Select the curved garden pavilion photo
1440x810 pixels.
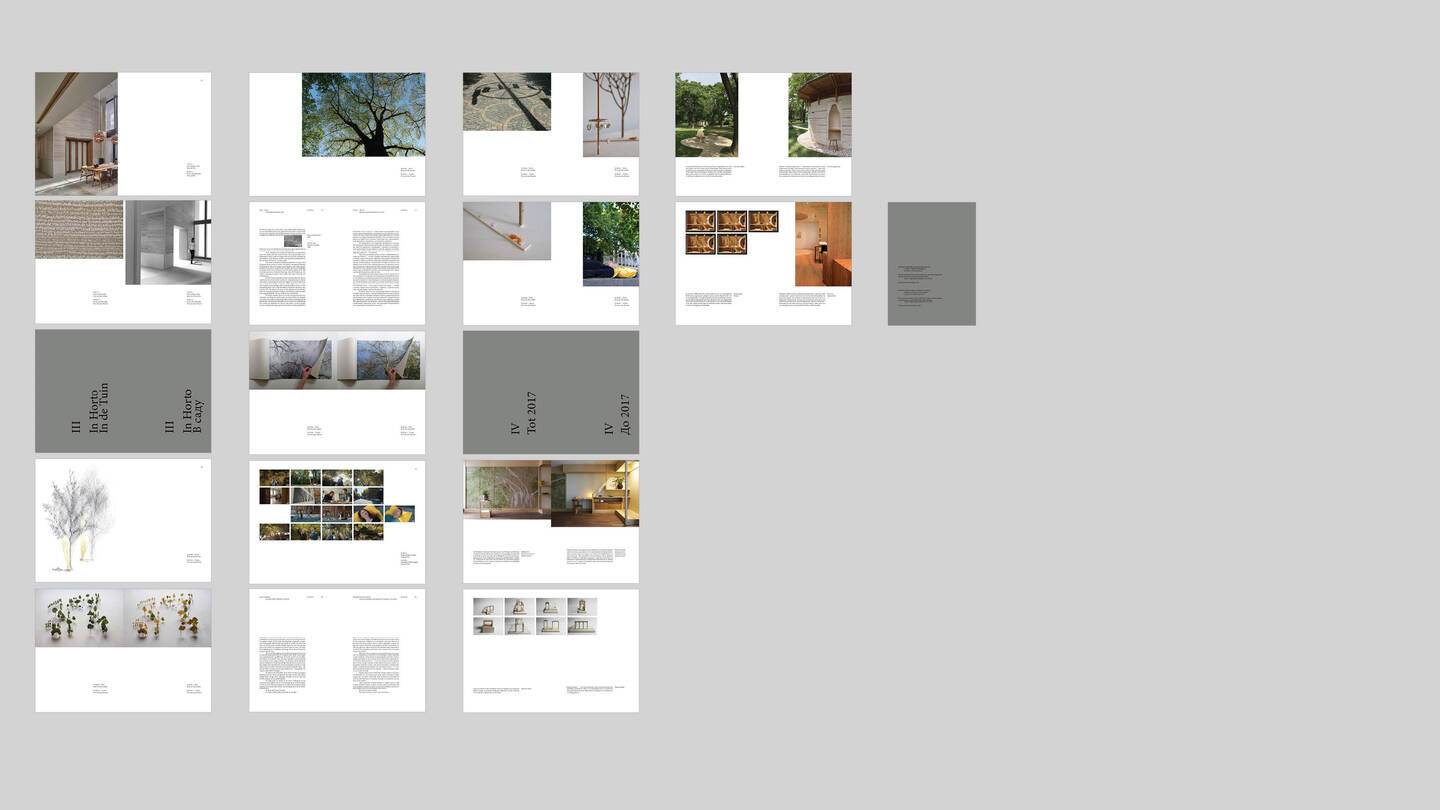coord(820,114)
